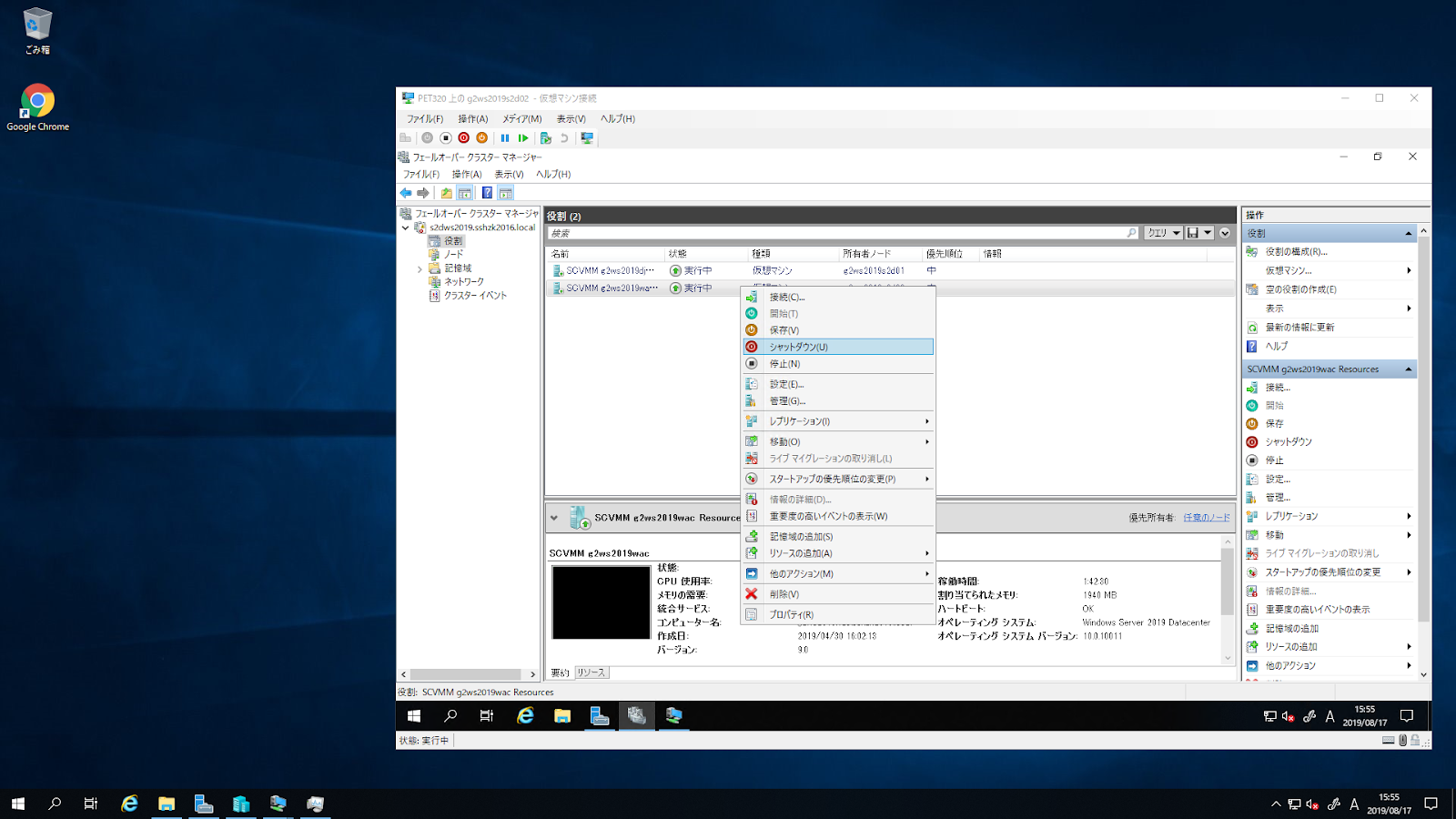1456x819 pixels.
Task: Click inside the 検索 search field
Action: (x=819, y=232)
